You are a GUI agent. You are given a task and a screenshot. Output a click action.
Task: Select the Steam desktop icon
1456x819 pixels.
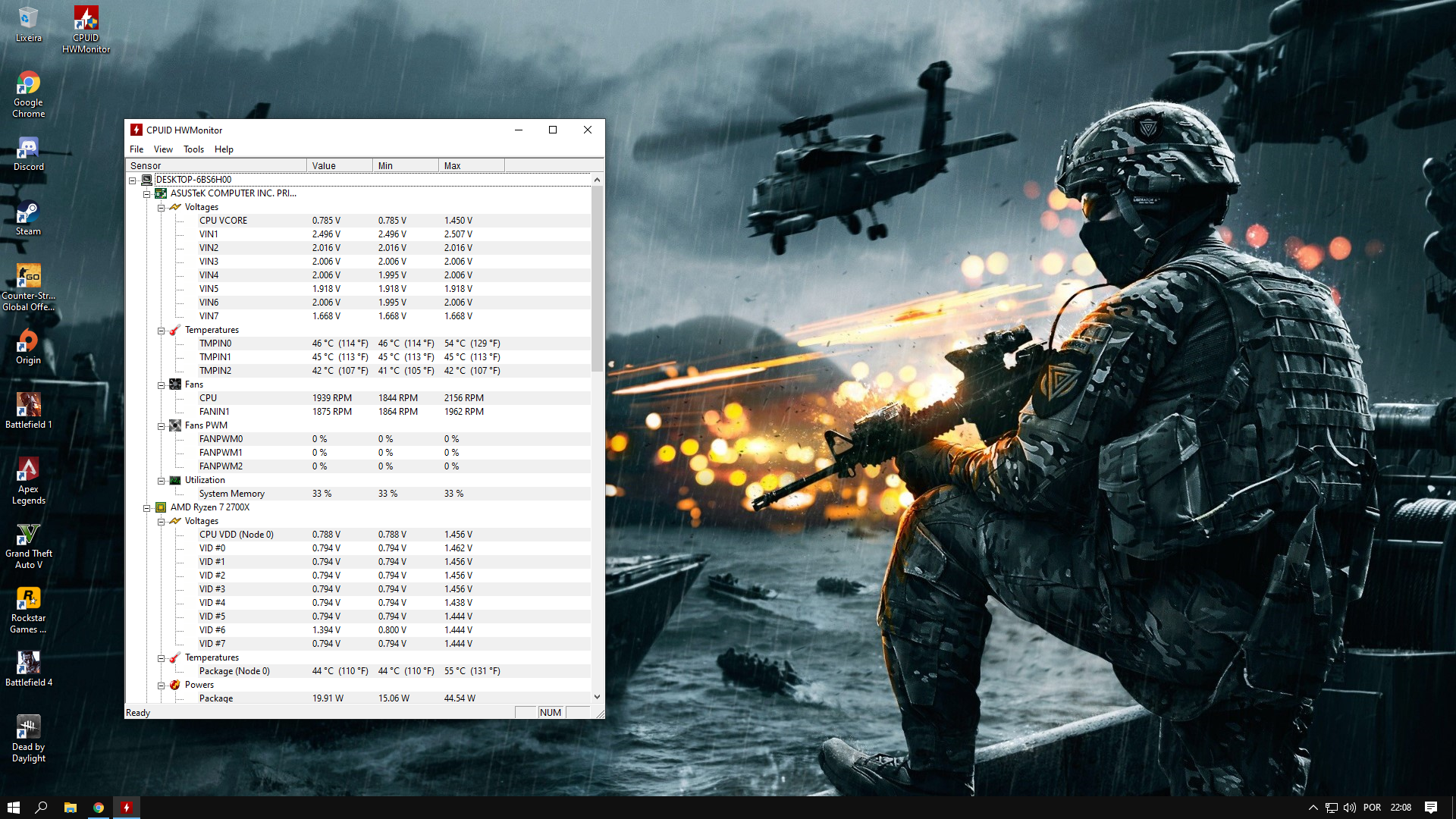coord(28,218)
